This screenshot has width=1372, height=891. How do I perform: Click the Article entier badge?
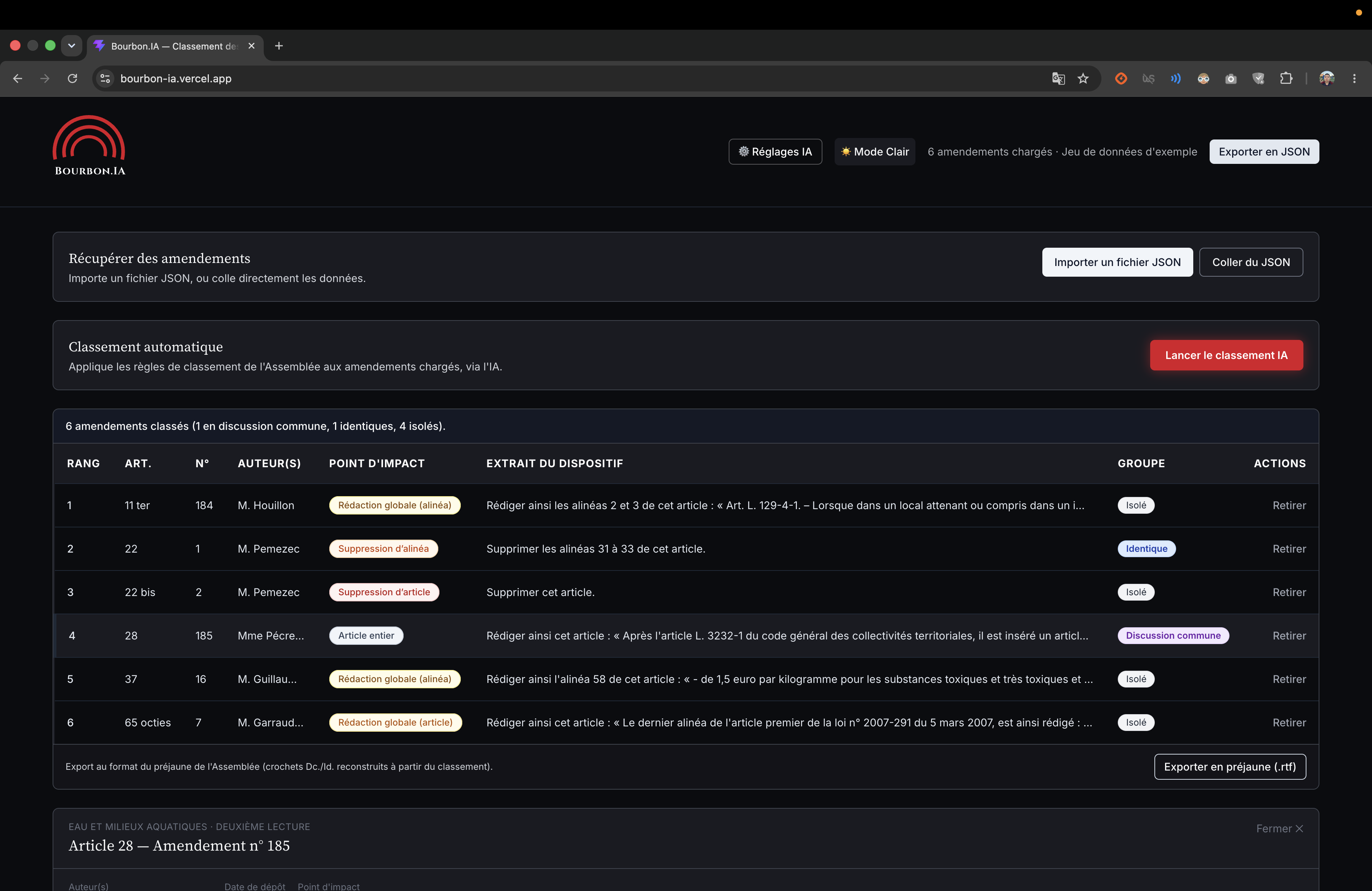[366, 636]
